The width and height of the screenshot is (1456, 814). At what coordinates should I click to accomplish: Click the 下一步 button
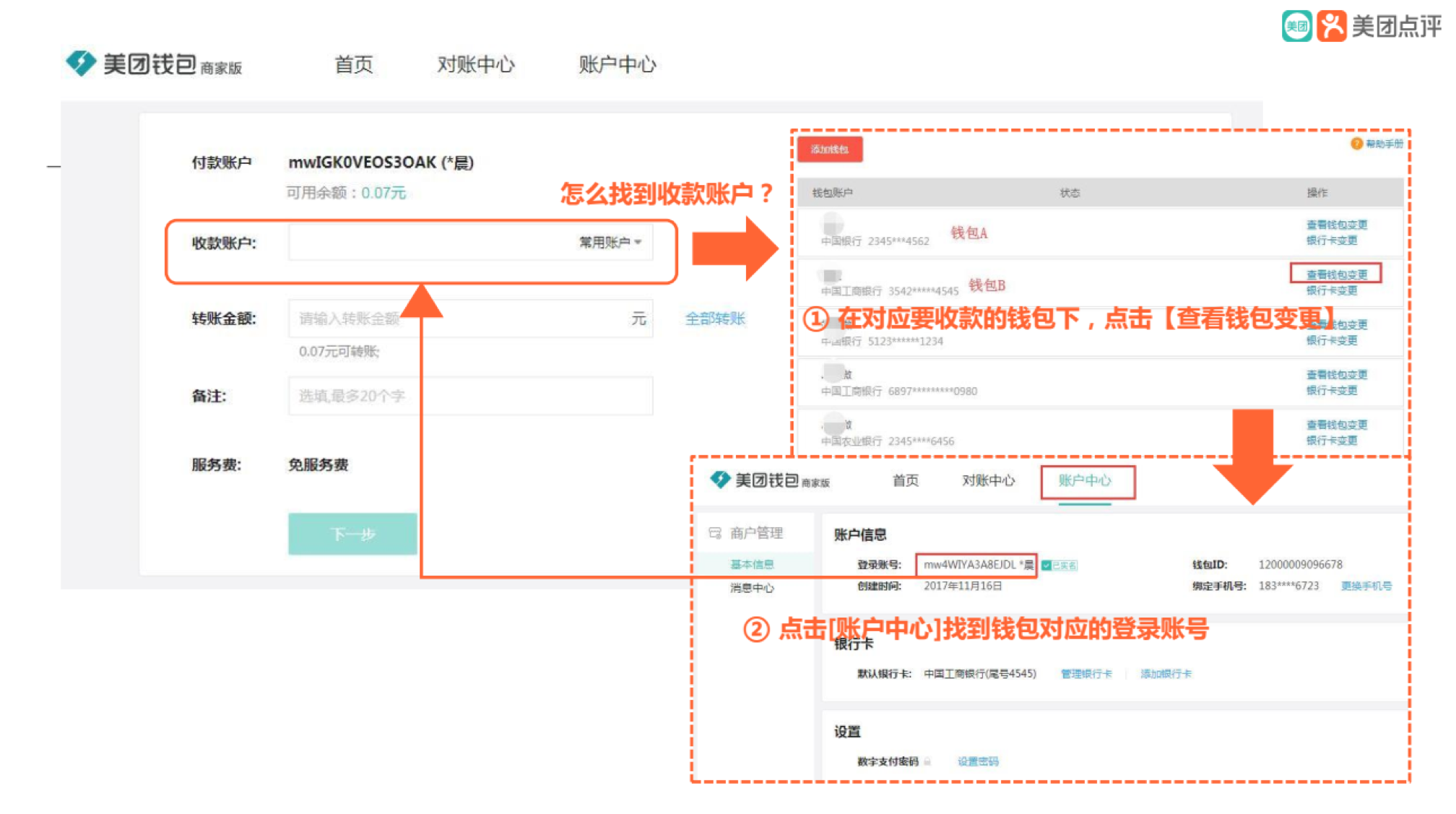352,534
